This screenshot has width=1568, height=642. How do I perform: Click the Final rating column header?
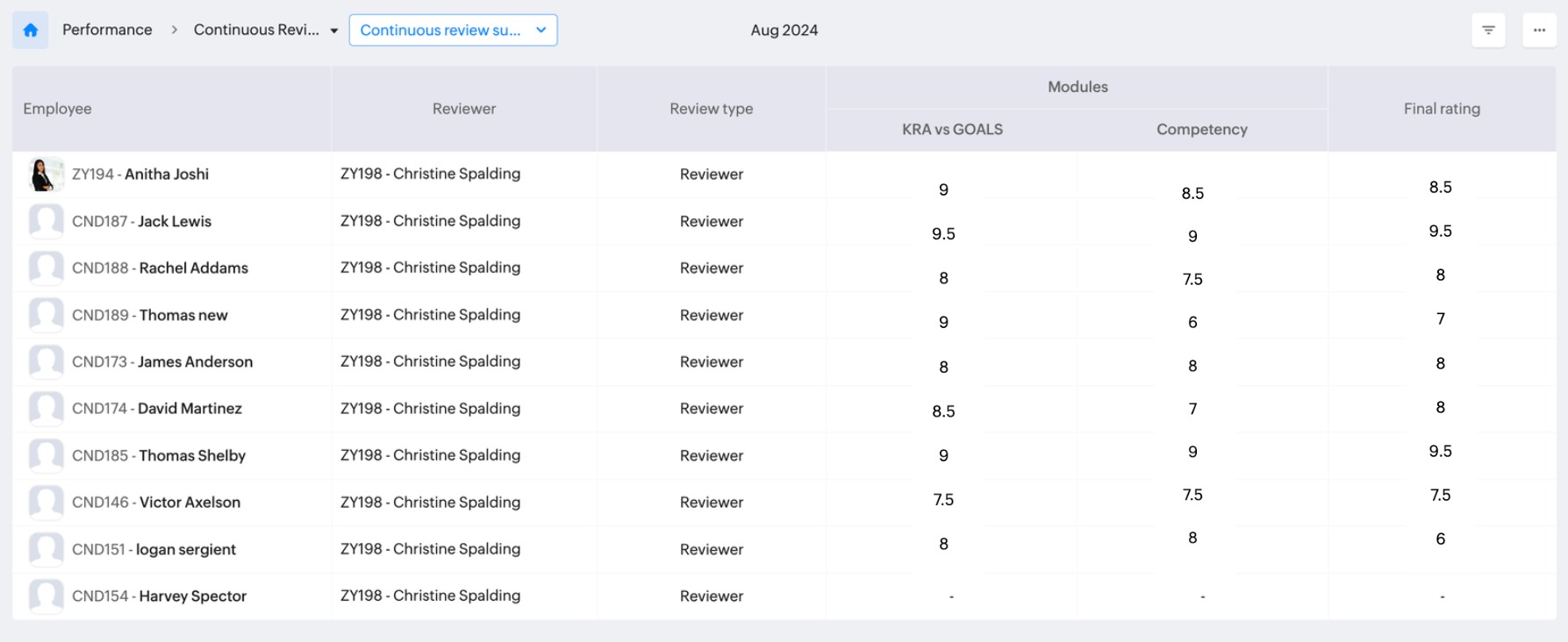(1441, 109)
